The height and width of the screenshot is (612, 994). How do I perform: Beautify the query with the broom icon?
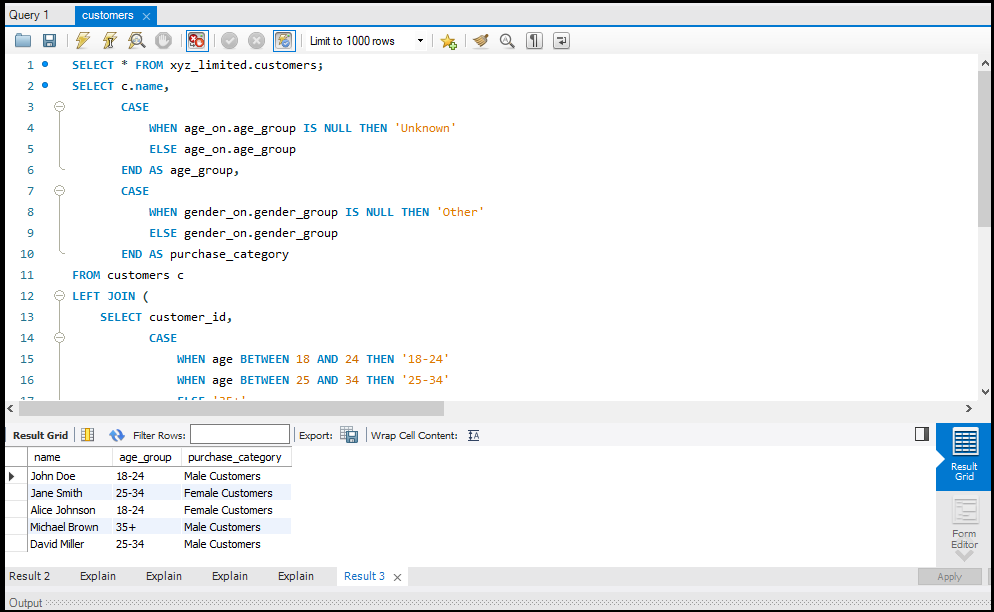click(481, 41)
